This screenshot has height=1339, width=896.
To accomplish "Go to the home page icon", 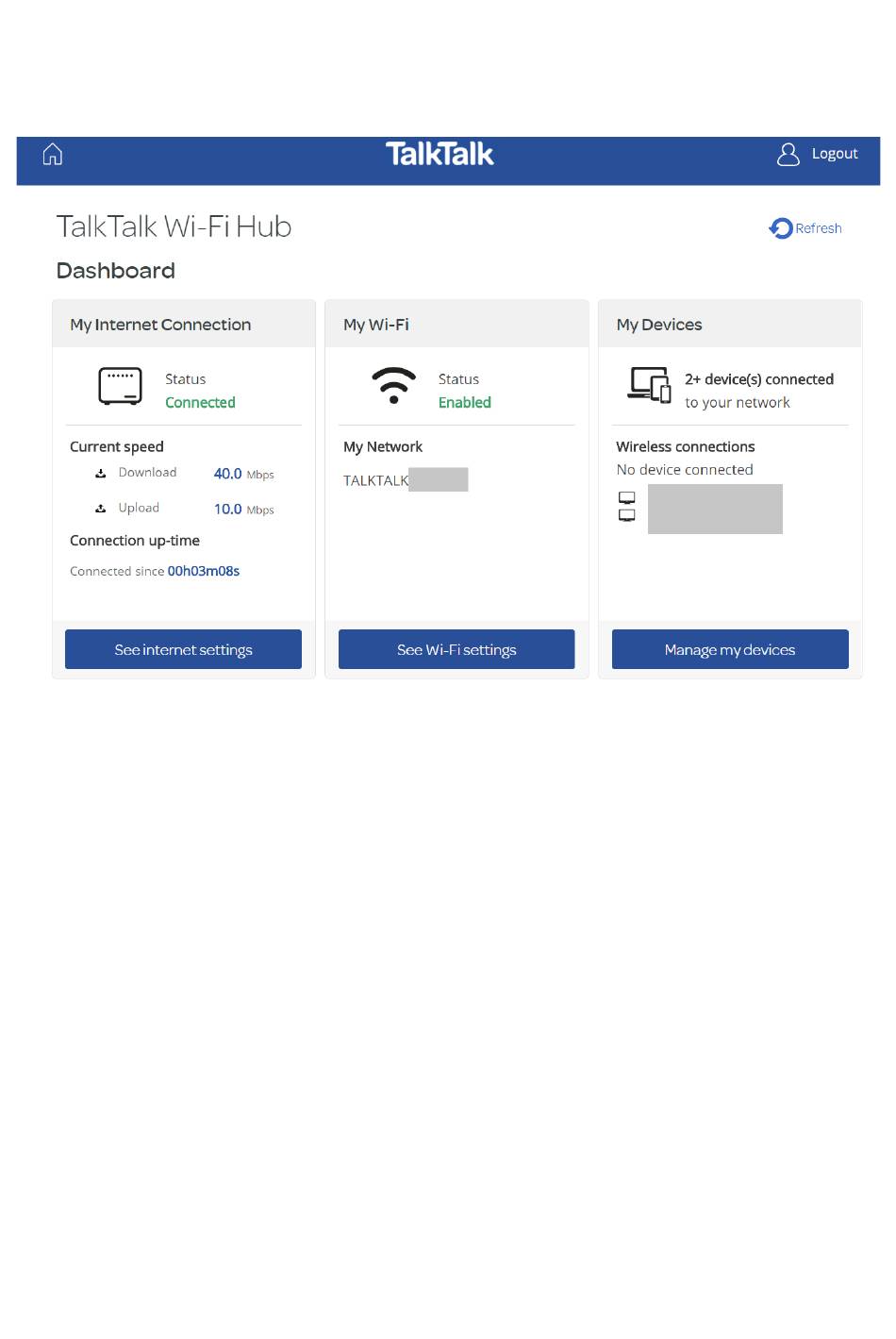I will (53, 154).
